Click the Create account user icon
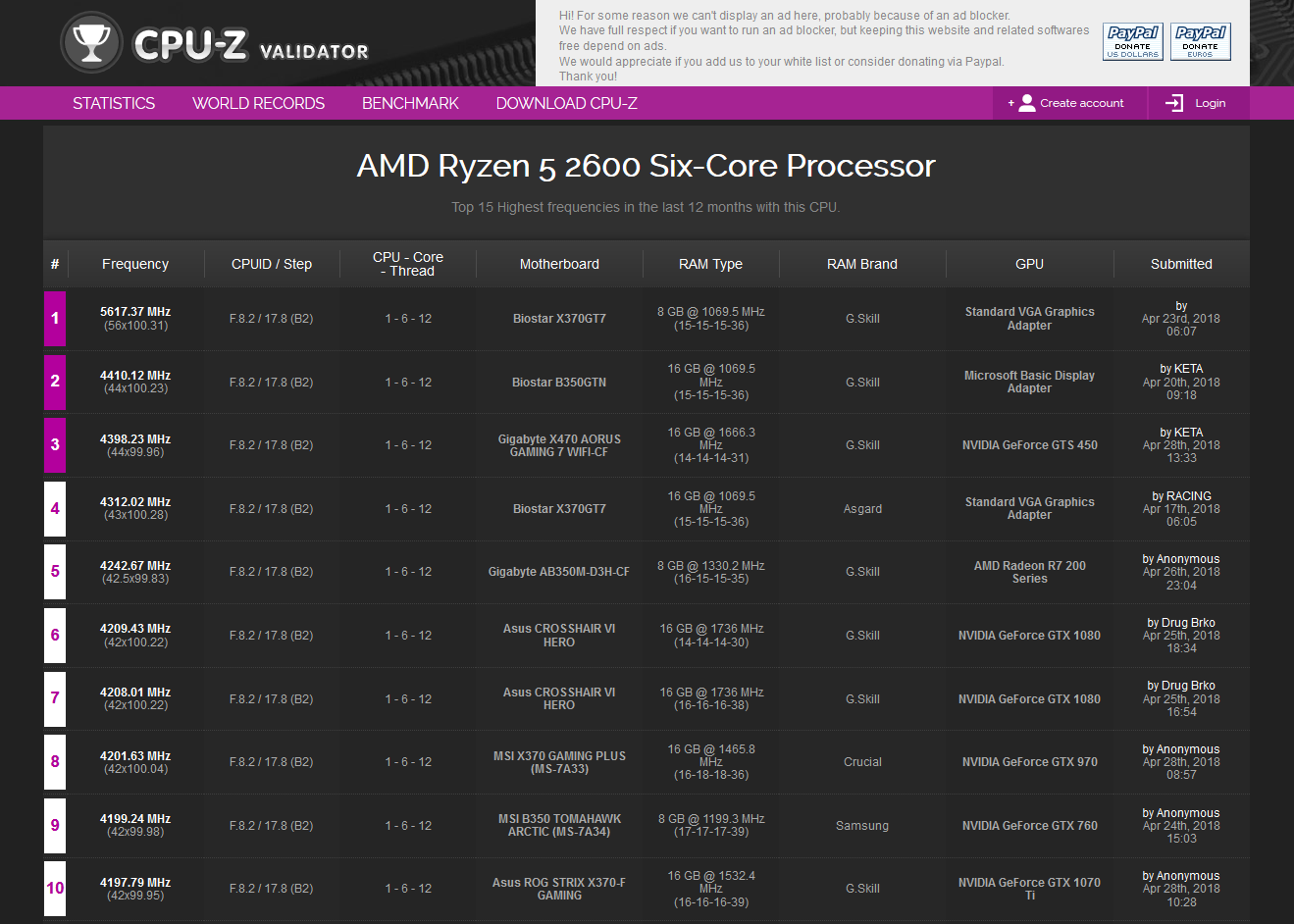Screen dimensions: 1294x924 tap(1027, 103)
